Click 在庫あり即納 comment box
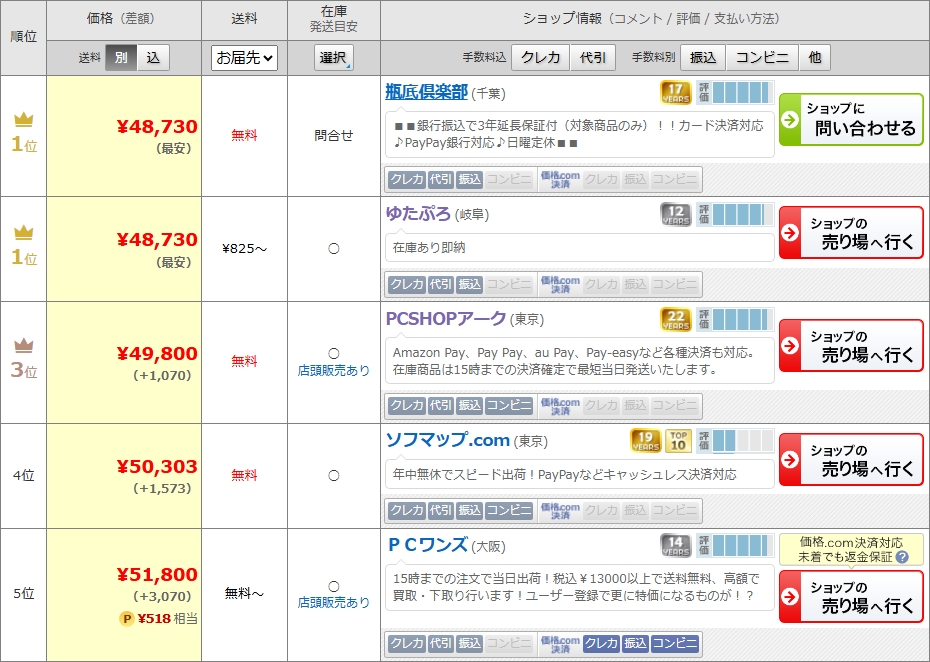This screenshot has height=662, width=930. 579,247
